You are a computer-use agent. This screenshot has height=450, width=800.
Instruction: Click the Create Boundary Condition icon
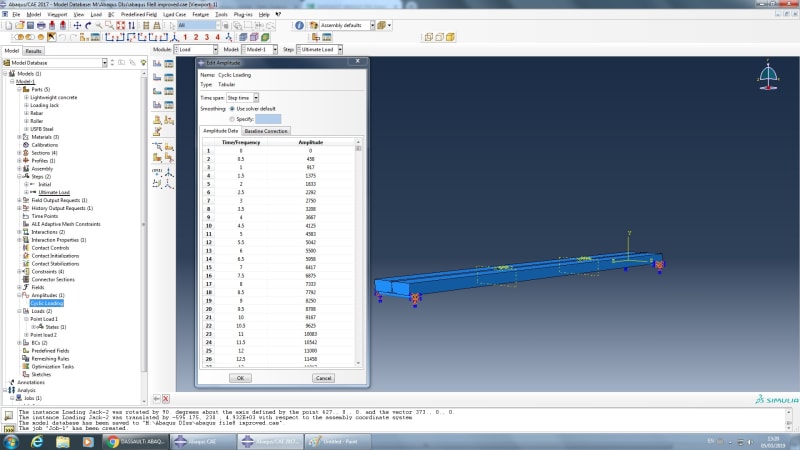[x=157, y=78]
